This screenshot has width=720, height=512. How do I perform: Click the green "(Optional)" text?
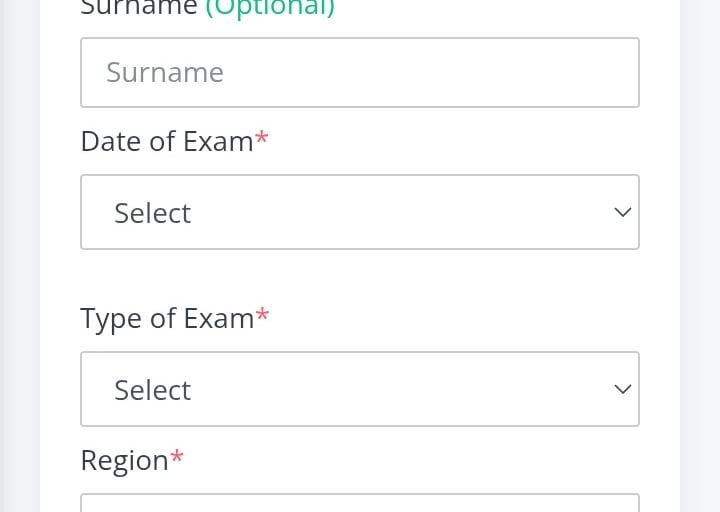[x=270, y=8]
